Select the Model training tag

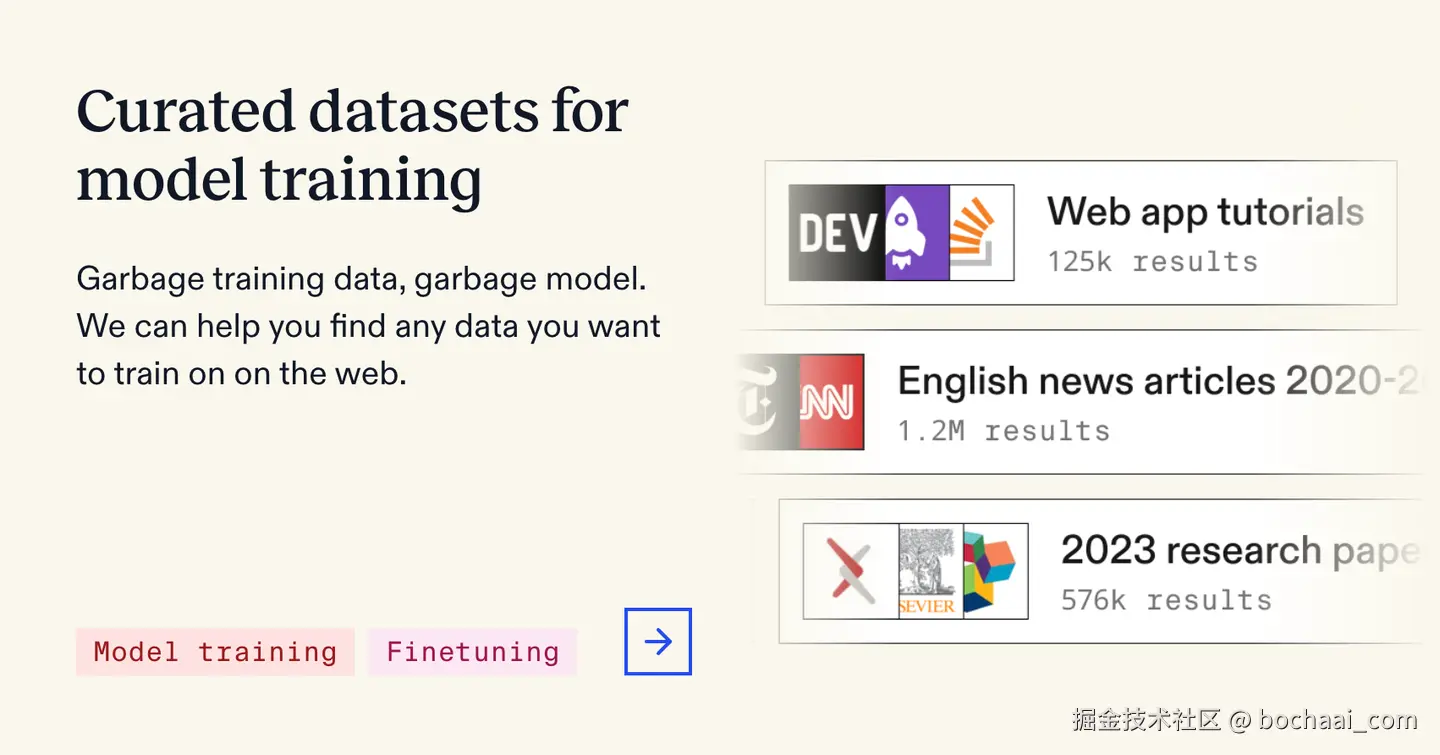pyautogui.click(x=215, y=652)
